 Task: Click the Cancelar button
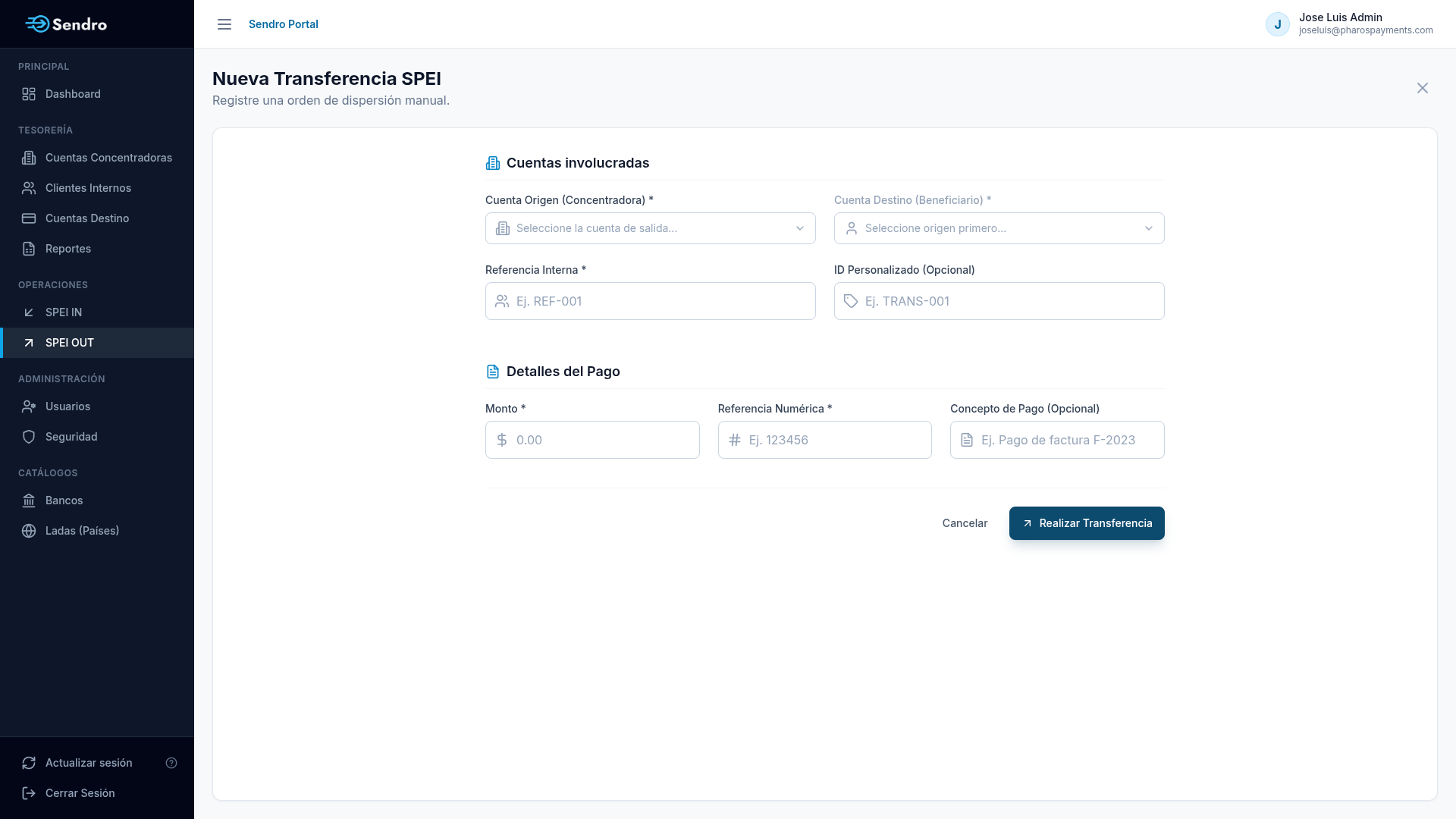[965, 523]
